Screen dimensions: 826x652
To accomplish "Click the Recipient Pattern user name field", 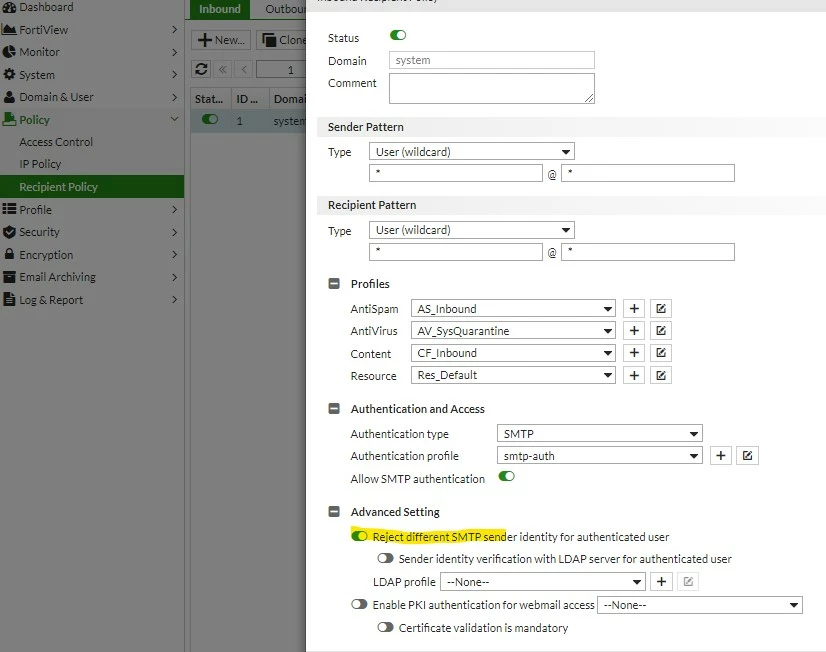I will [456, 252].
